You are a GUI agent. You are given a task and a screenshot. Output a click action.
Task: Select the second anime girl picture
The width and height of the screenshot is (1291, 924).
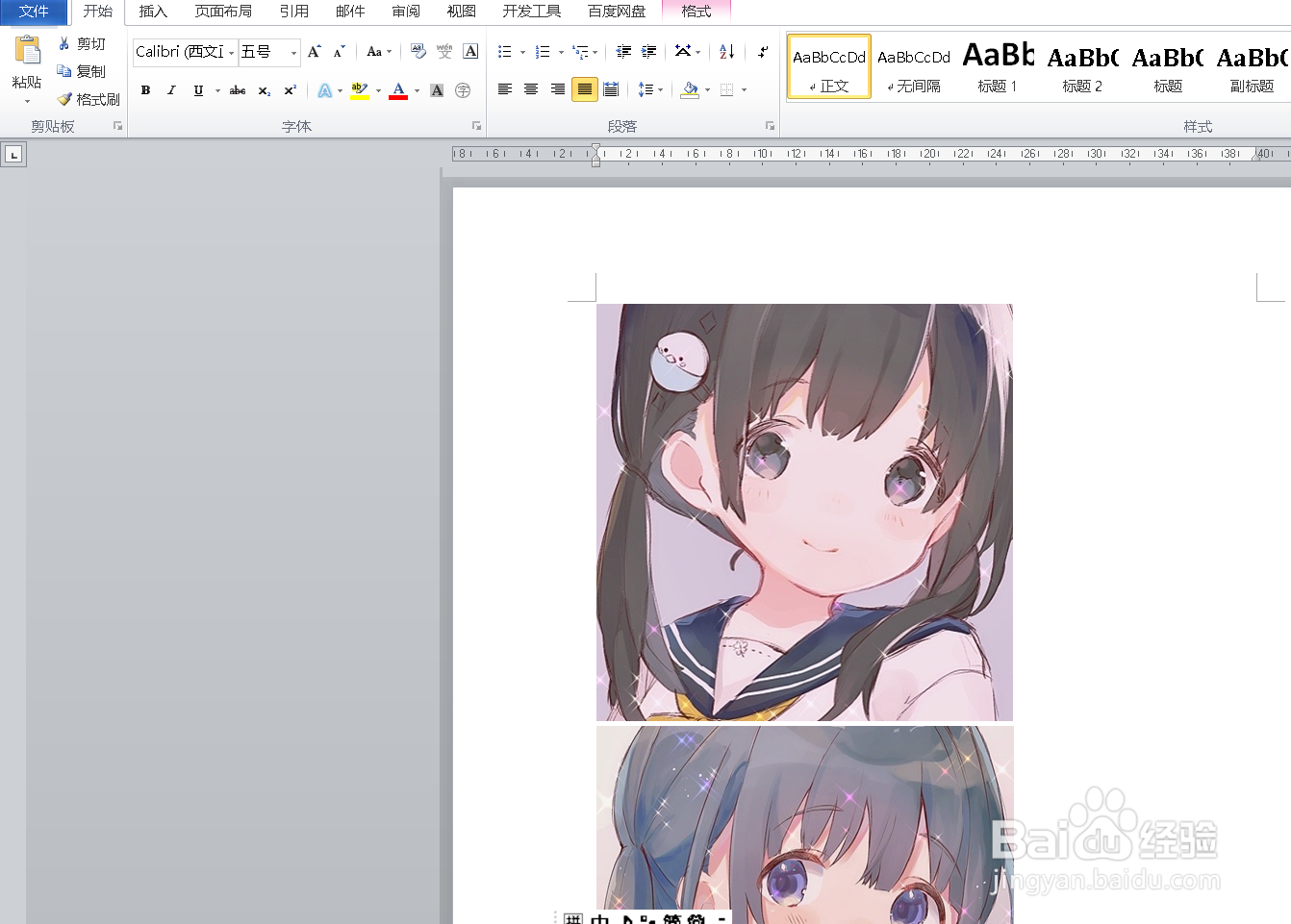click(x=804, y=825)
